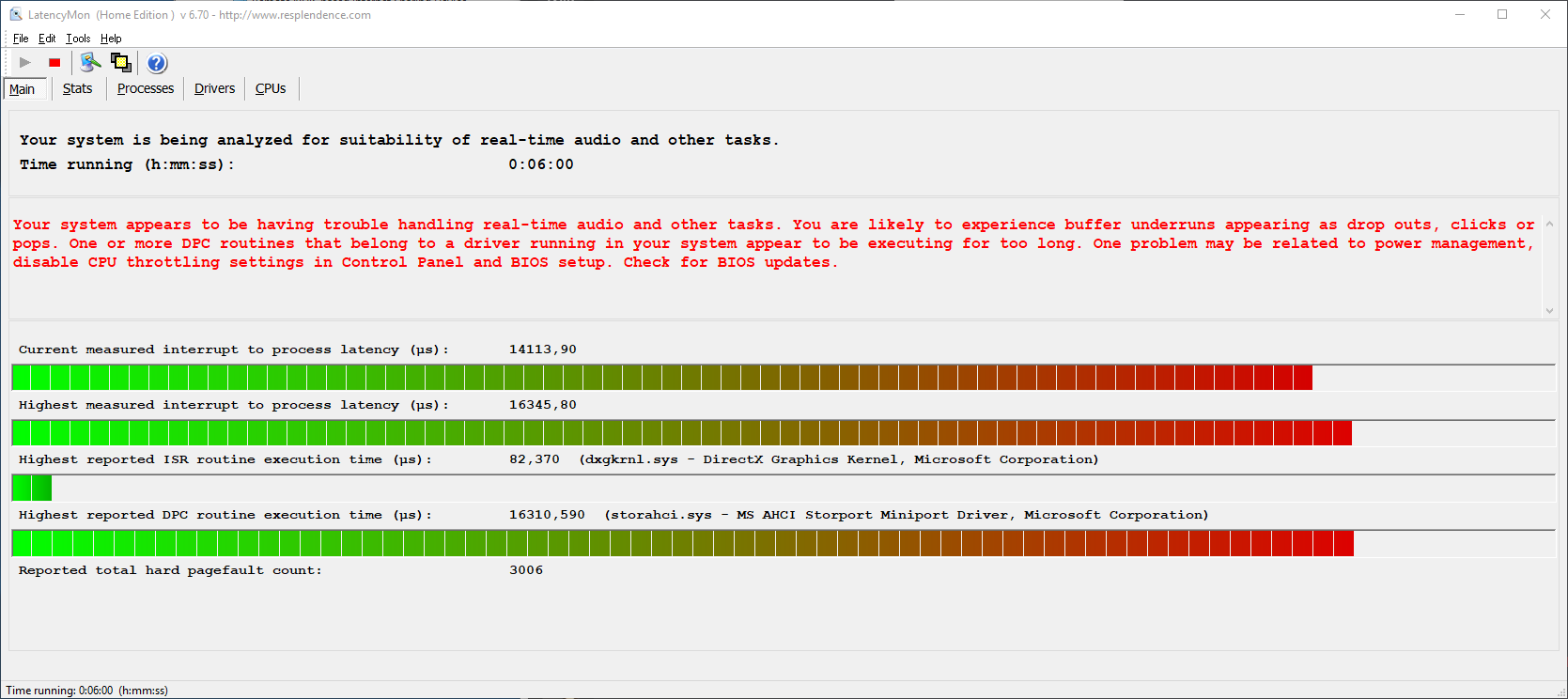Image resolution: width=1568 pixels, height=699 pixels.
Task: Click scroll-up arrow of warning message box
Action: coord(1549,225)
